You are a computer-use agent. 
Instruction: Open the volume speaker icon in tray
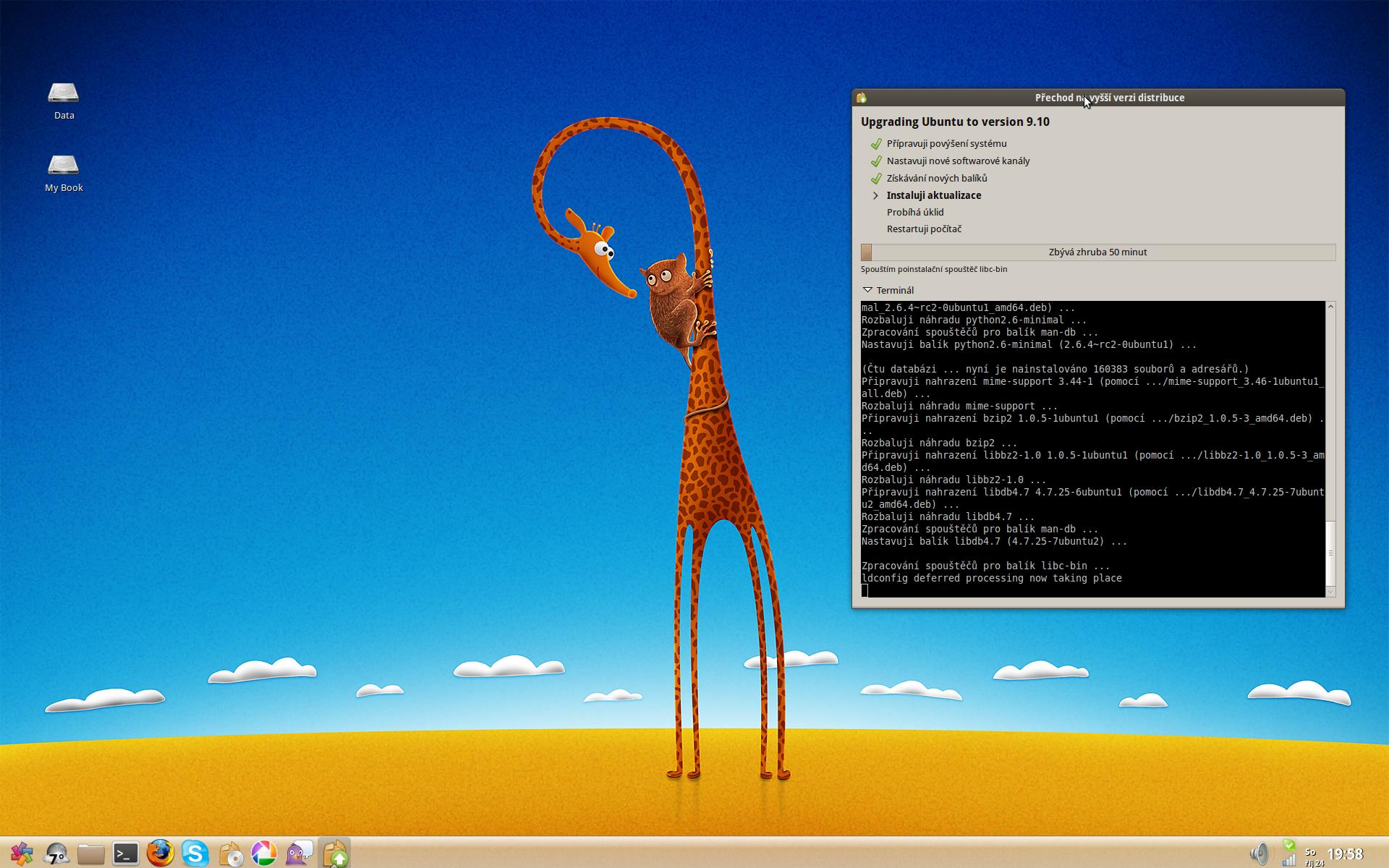[x=1260, y=854]
